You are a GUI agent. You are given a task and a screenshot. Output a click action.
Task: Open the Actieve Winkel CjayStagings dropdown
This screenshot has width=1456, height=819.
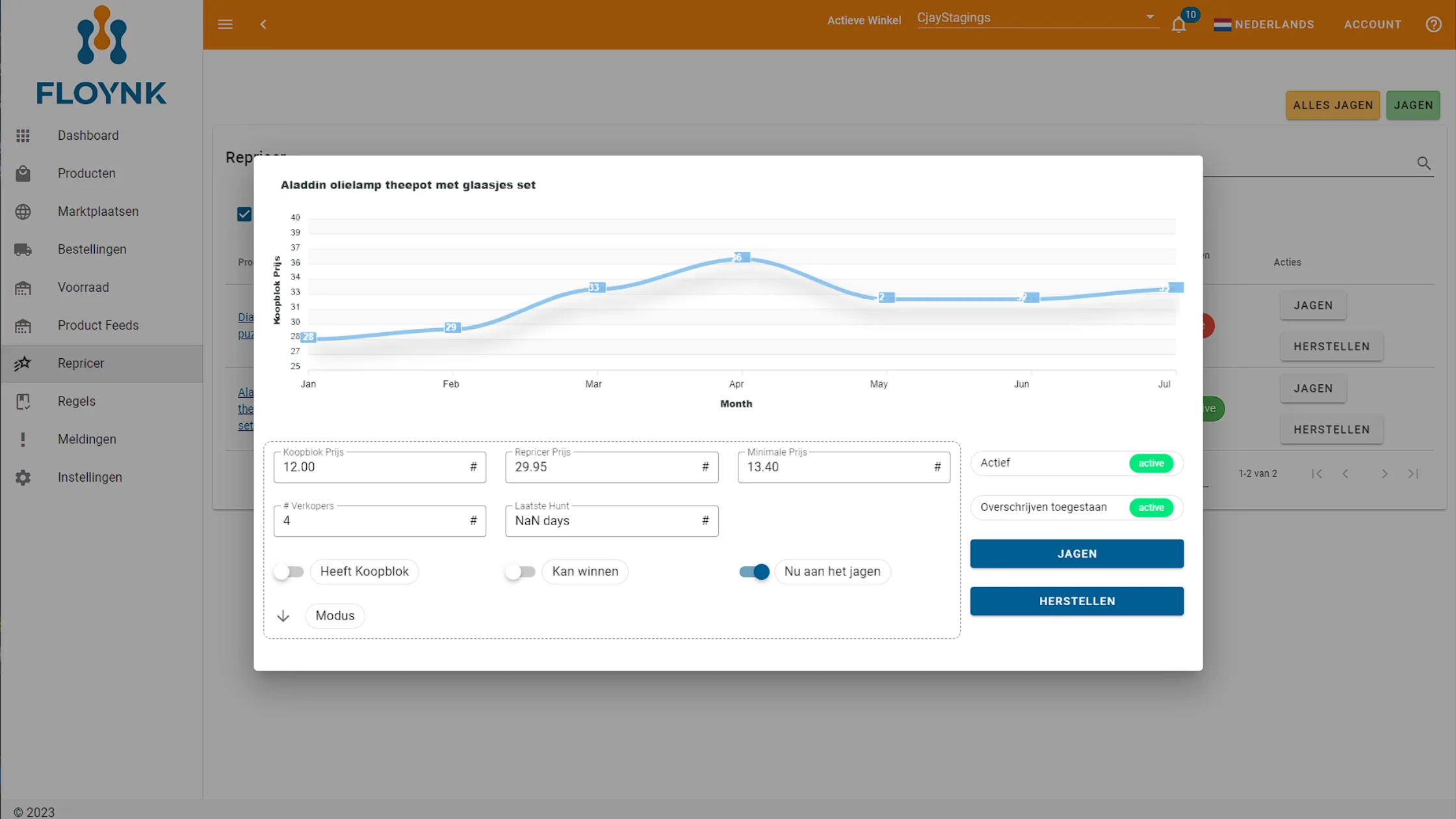1037,18
